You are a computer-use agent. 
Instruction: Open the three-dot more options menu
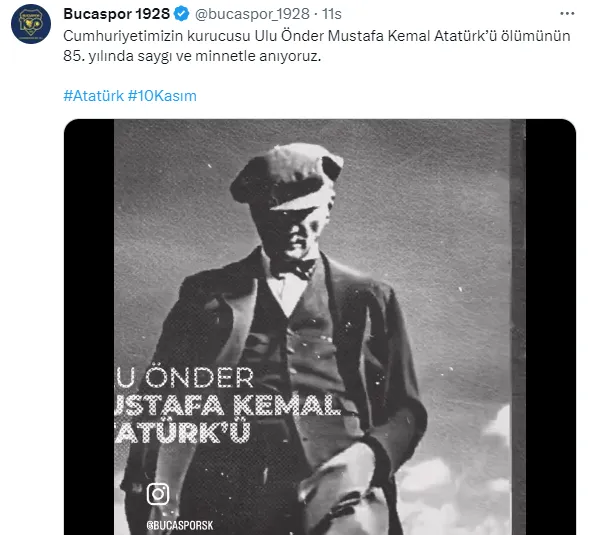567,14
